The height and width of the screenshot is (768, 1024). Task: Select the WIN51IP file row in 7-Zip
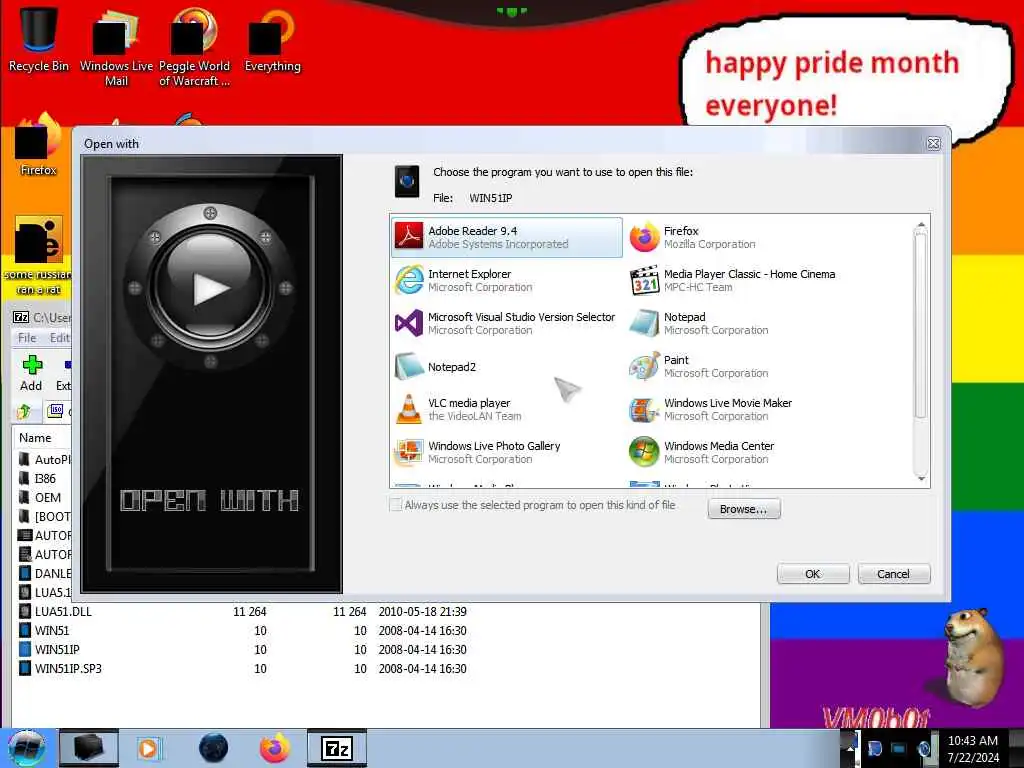pyautogui.click(x=385, y=649)
